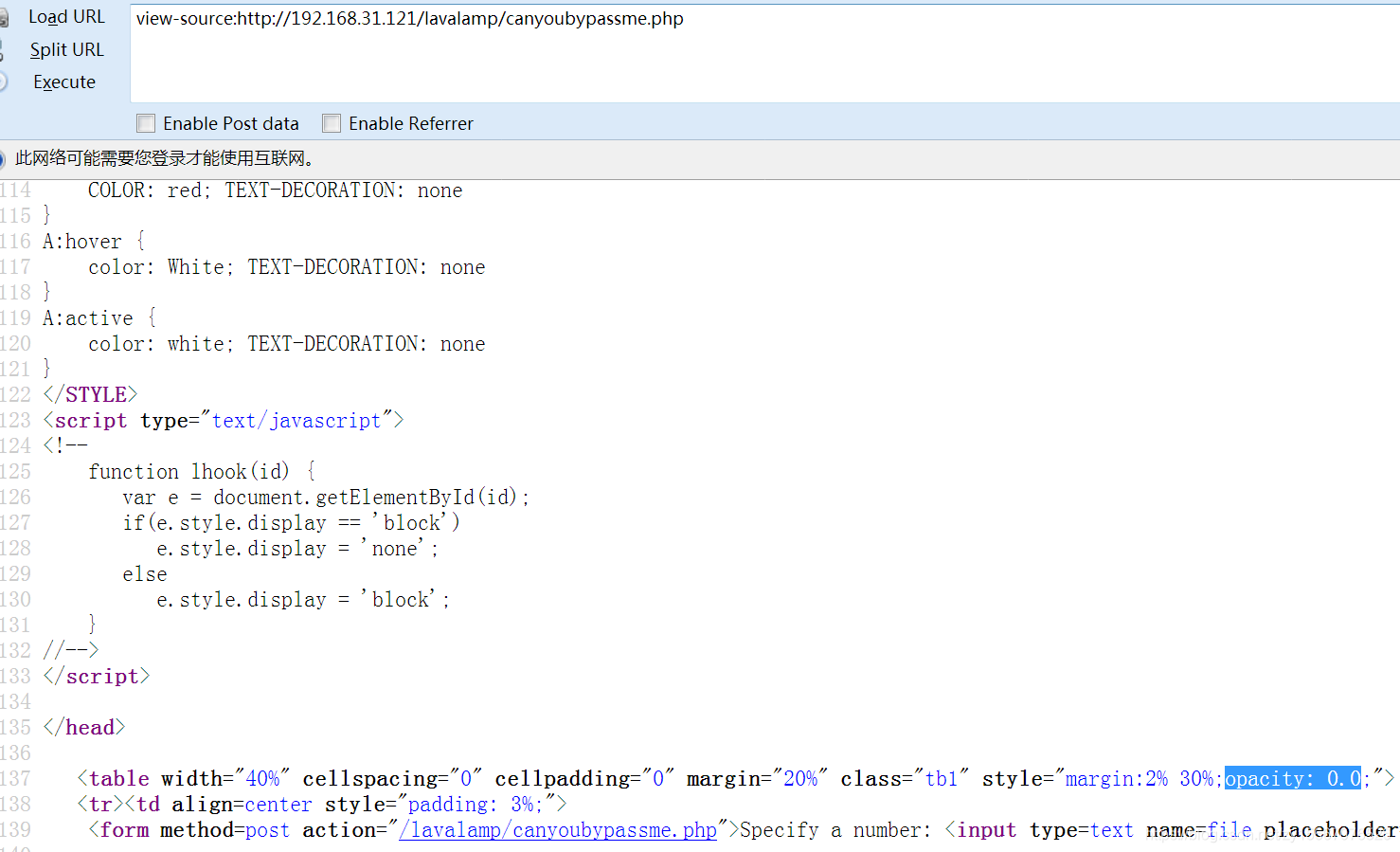Click the network login notification icon
1400x852 pixels.
click(x=3, y=158)
